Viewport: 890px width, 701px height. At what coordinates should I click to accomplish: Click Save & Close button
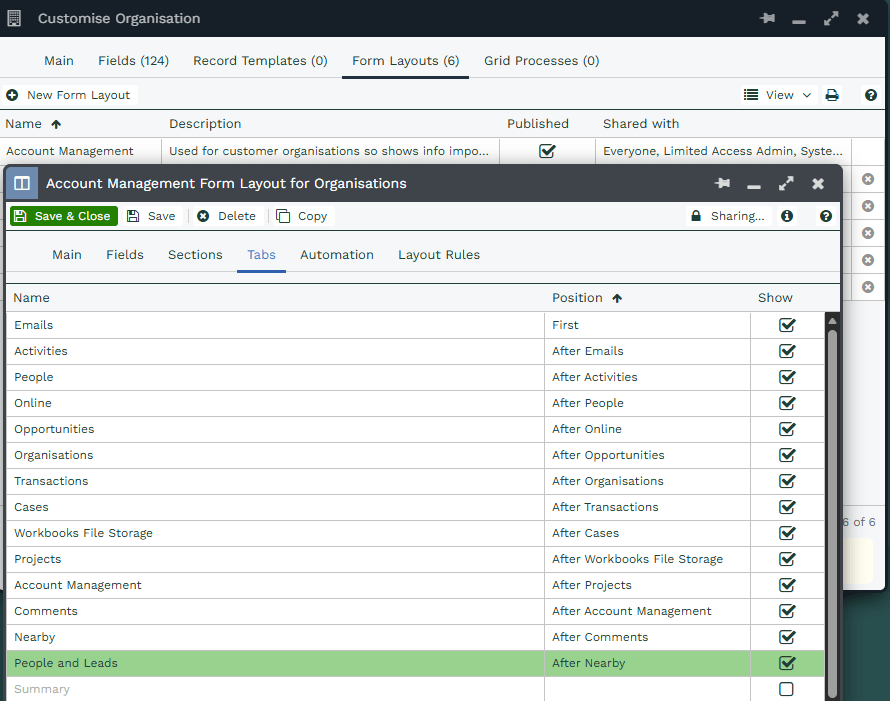click(x=64, y=216)
